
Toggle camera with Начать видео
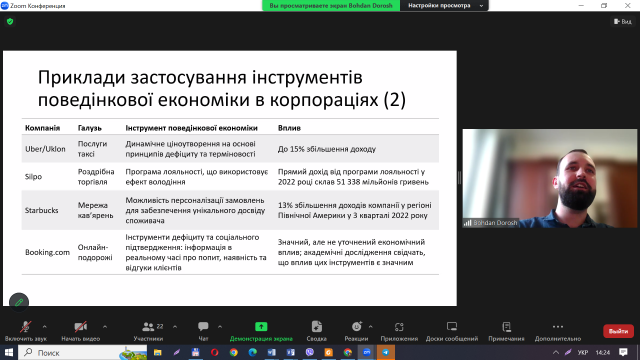(x=80, y=331)
